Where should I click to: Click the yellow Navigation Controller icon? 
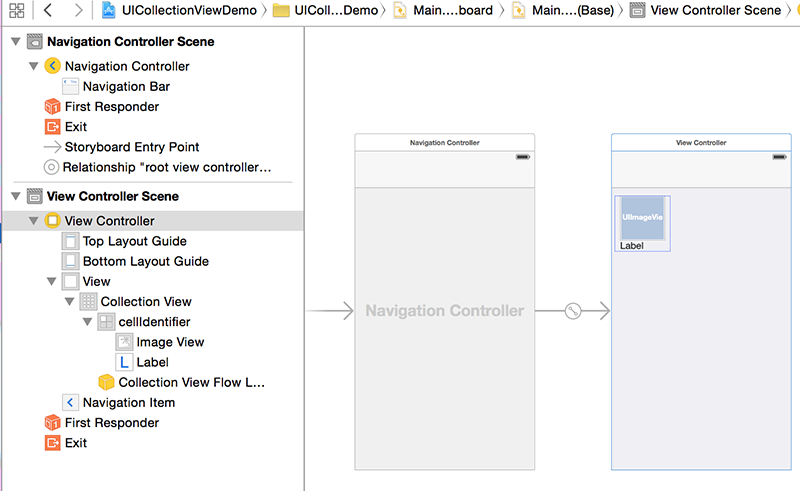point(52,66)
